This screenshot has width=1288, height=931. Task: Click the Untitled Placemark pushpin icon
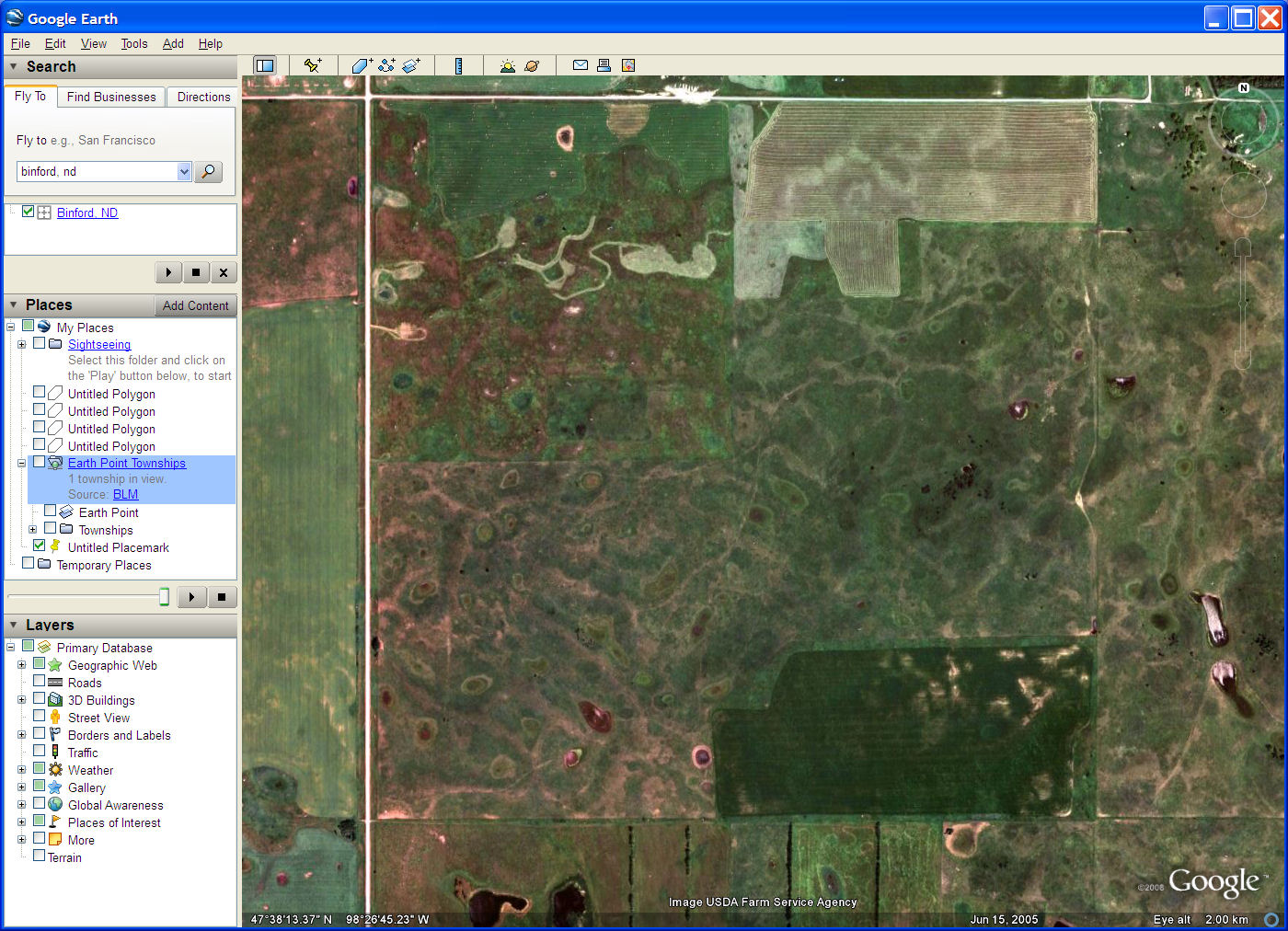click(x=55, y=546)
